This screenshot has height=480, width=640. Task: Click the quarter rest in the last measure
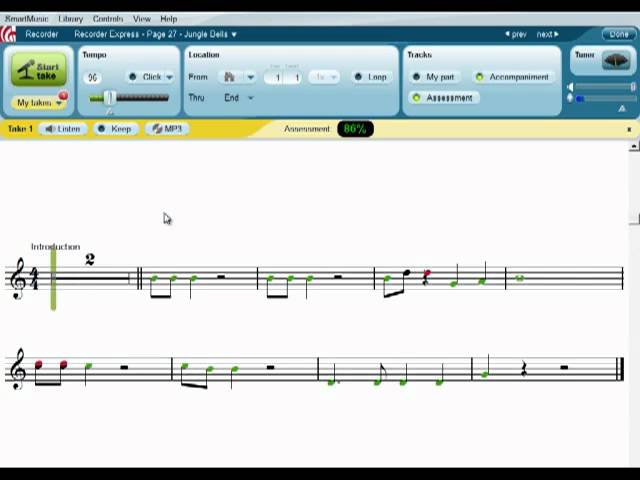click(x=524, y=369)
